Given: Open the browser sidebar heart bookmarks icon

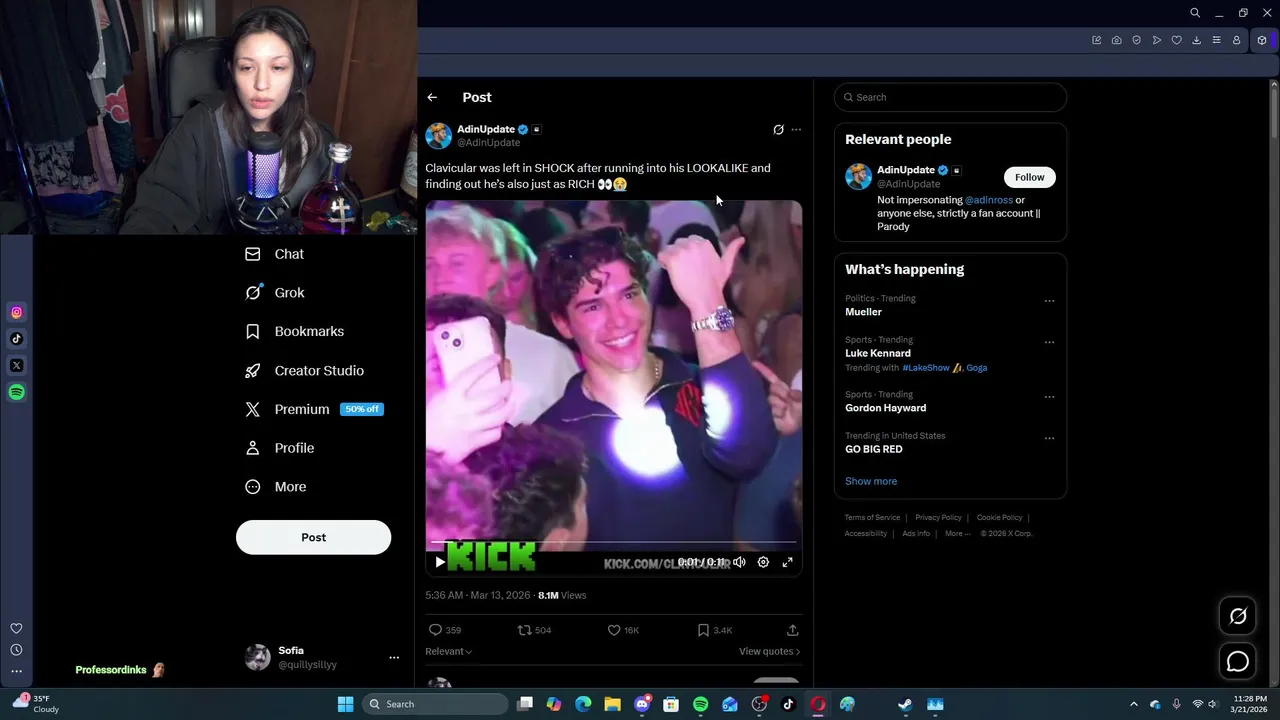Looking at the screenshot, I should click(16, 629).
